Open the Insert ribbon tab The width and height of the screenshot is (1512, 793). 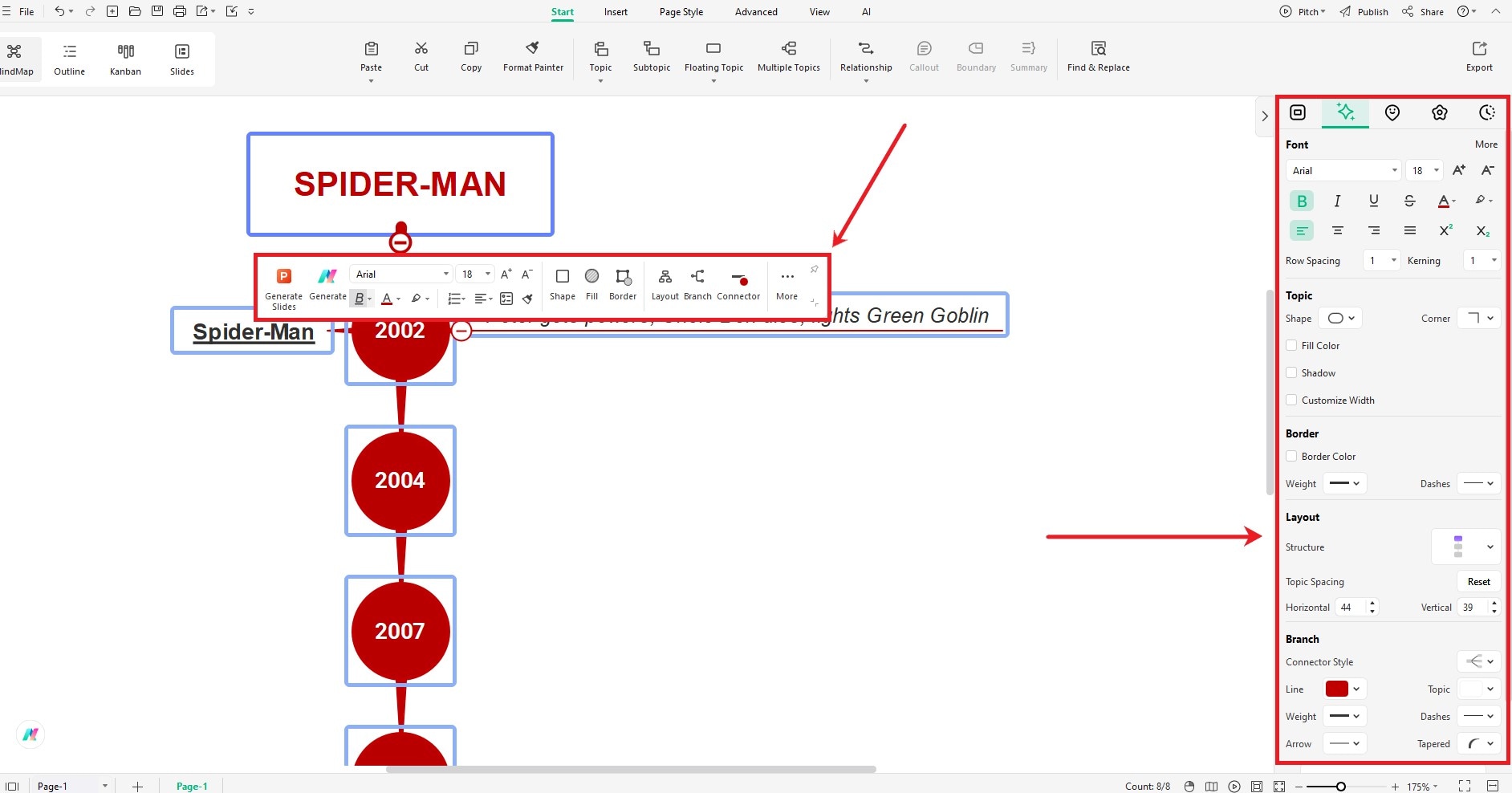point(616,12)
